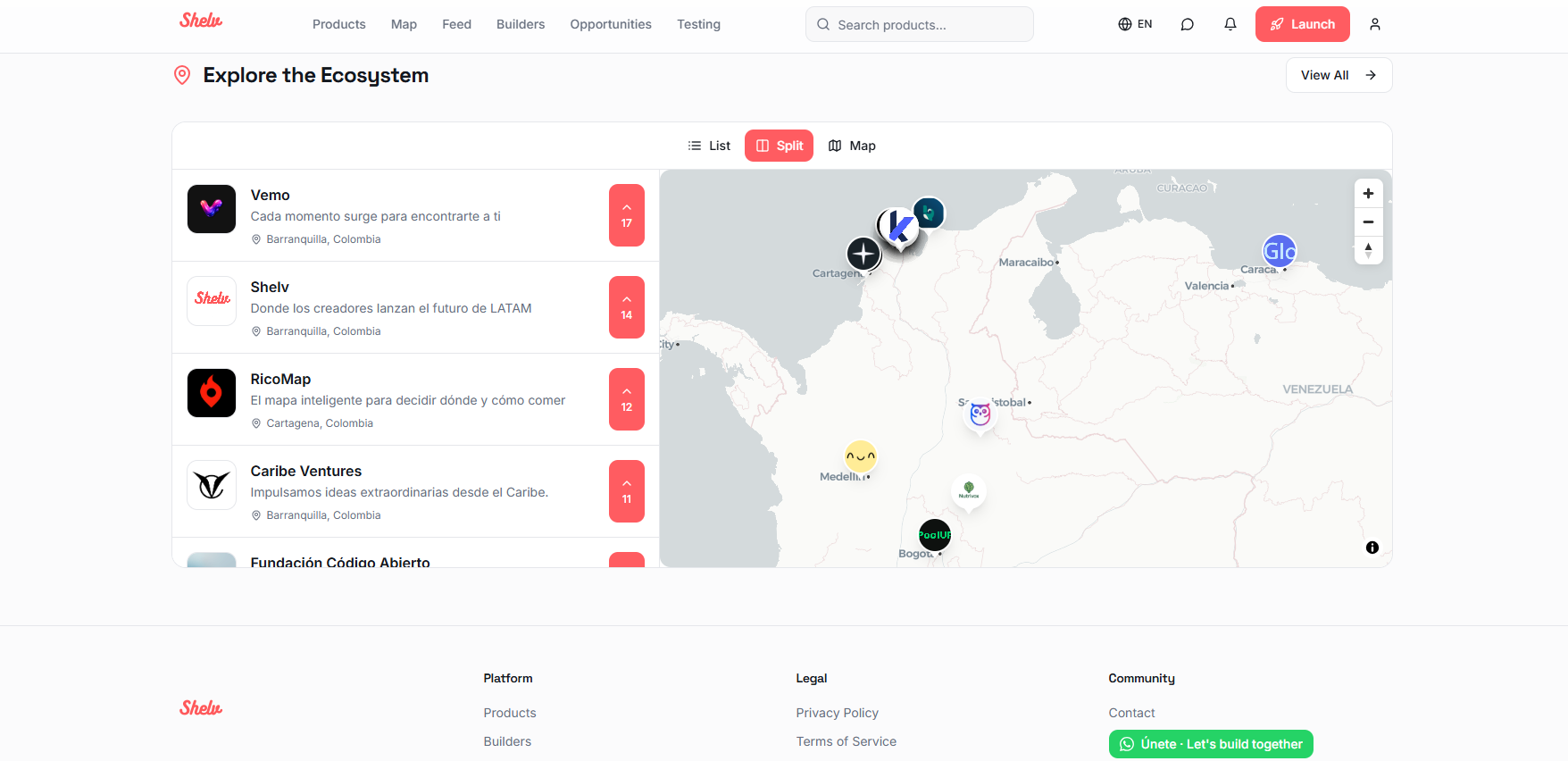Screen dimensions: 1568x761
Task: Upvote Vemo with 17 votes
Action: click(627, 215)
